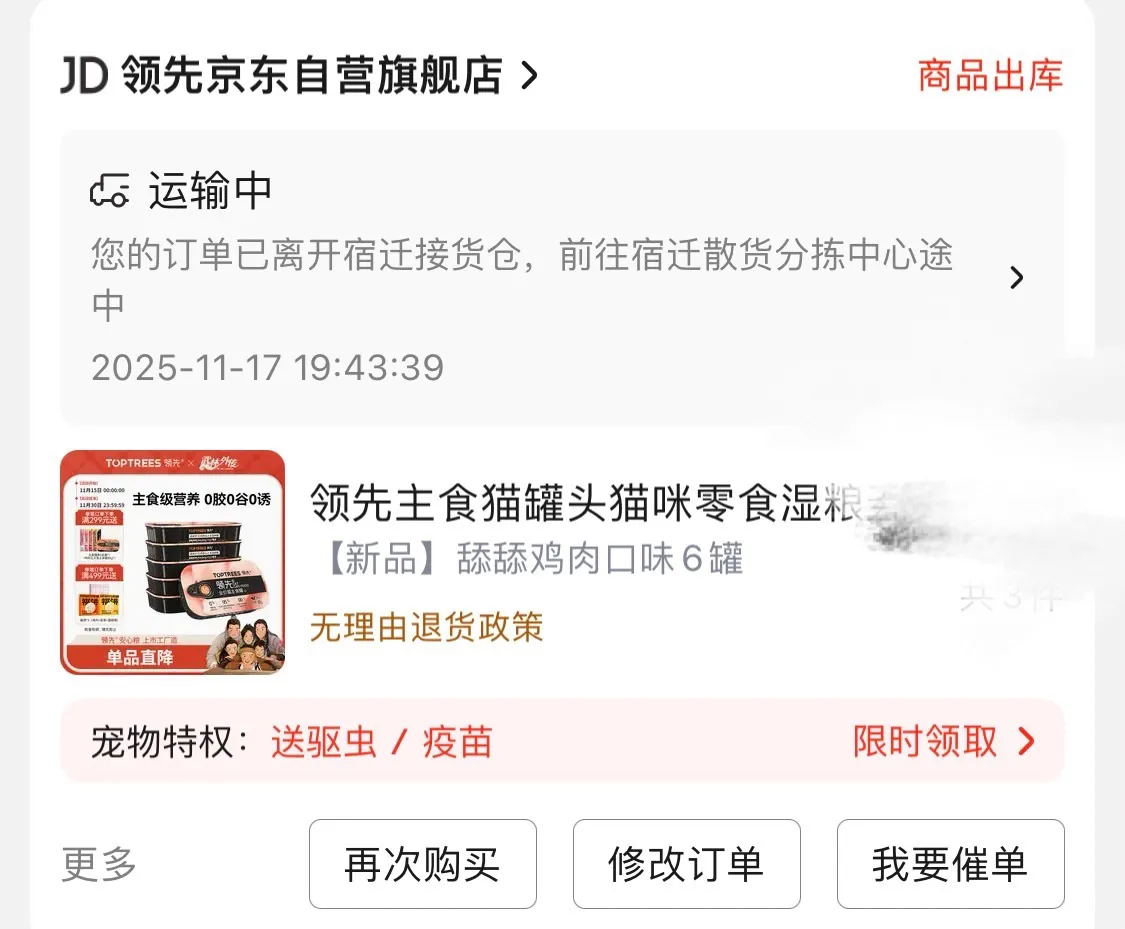
Task: Expand the chevron next to 限时领取
Action: [x=1027, y=741]
